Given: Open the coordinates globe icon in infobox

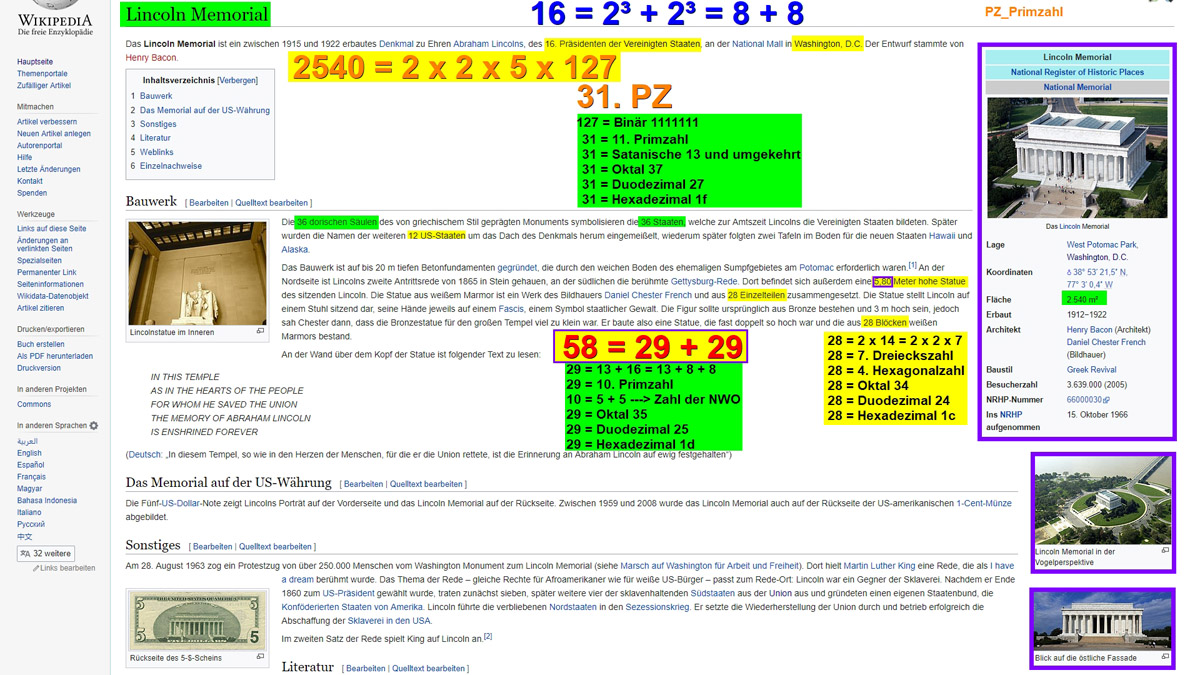Looking at the screenshot, I should [x=1070, y=272].
